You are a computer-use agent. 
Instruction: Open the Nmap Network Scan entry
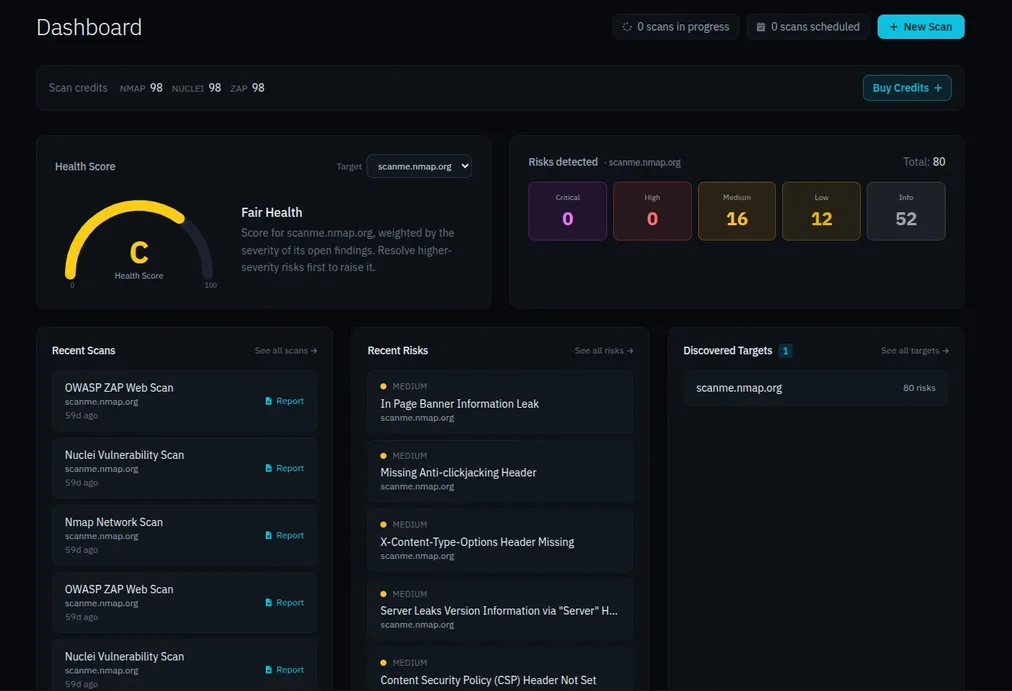coord(185,535)
